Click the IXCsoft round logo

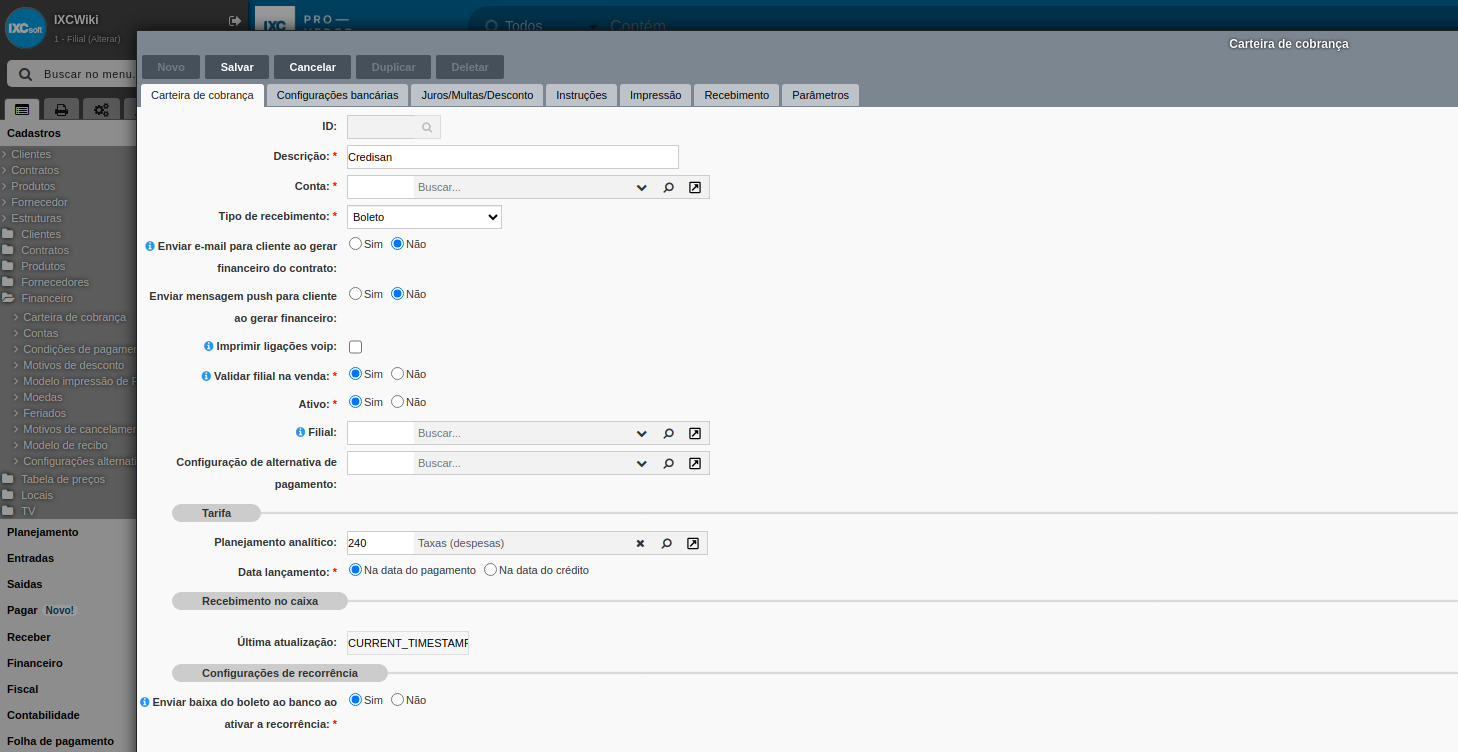(x=26, y=27)
